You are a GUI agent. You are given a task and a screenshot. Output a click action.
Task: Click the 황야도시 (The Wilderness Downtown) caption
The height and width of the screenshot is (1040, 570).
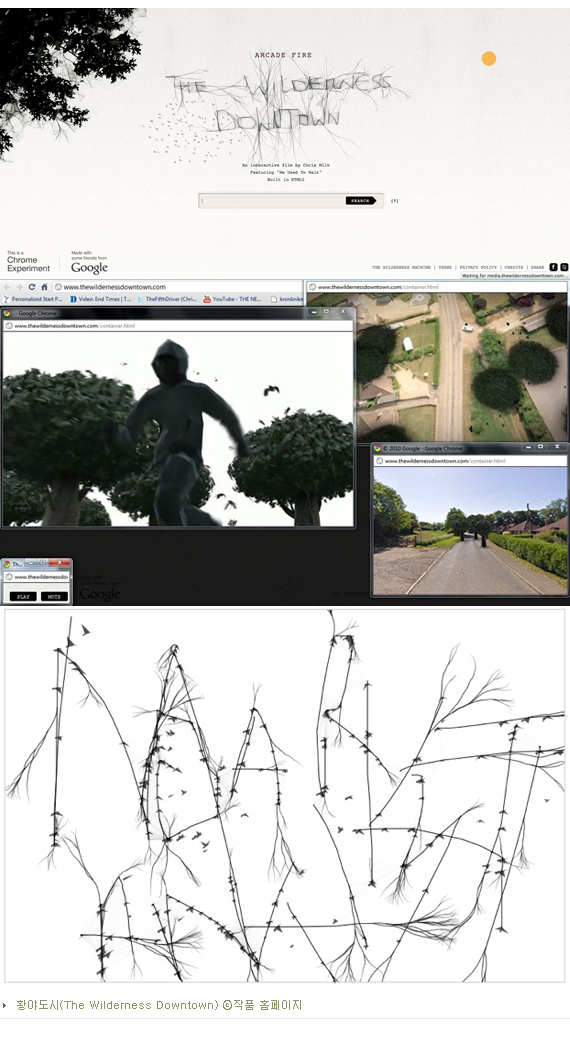(159, 1005)
